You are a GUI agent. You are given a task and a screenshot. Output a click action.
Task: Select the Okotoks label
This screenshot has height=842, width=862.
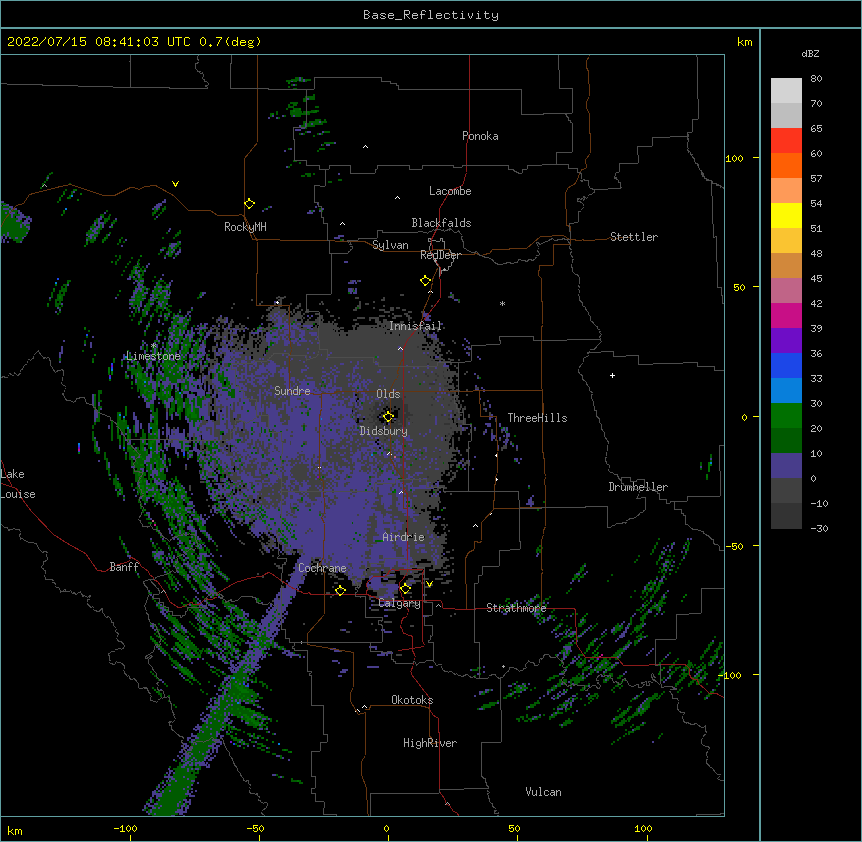[x=412, y=700]
